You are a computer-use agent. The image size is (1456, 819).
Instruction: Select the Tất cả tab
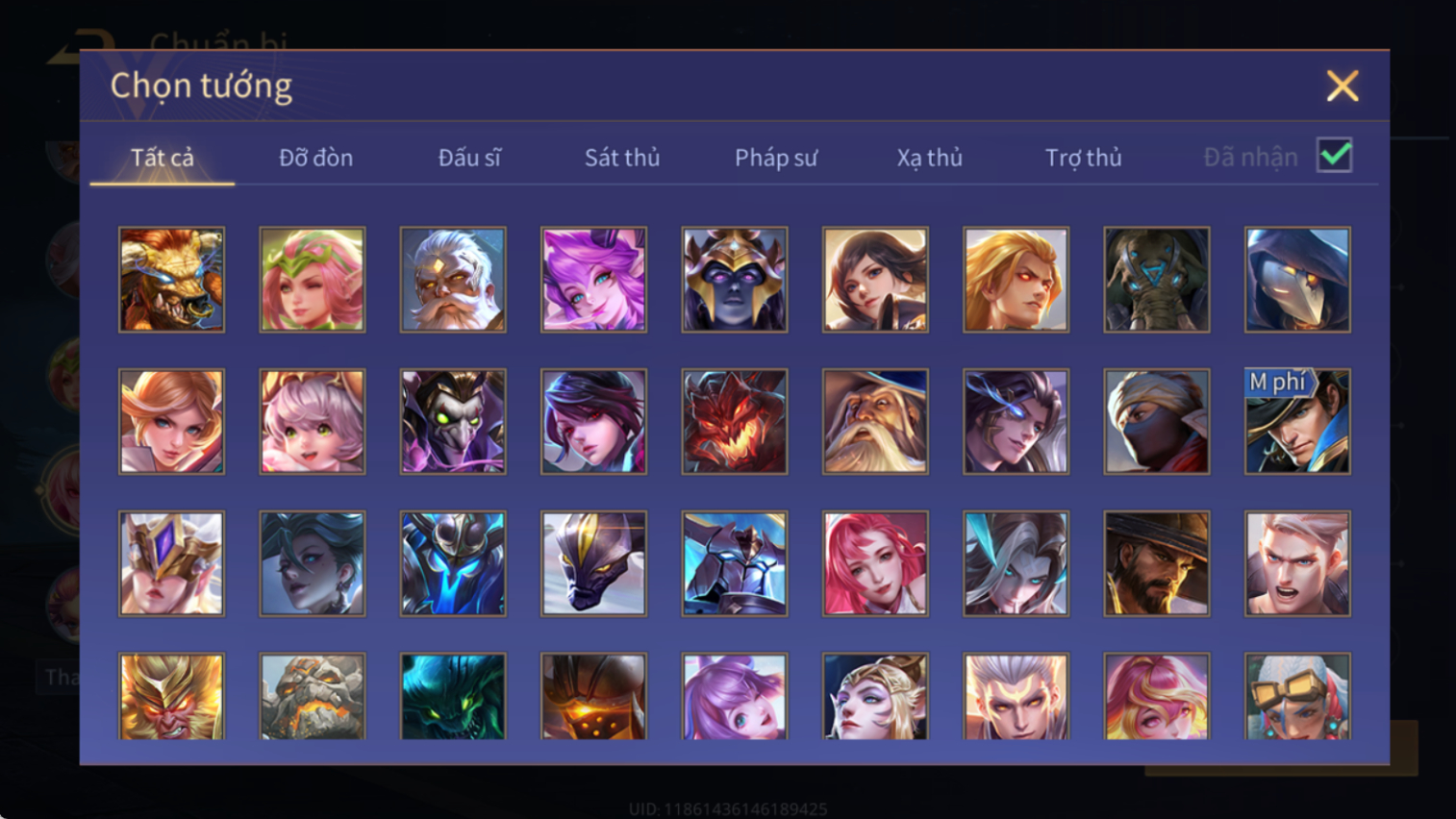coord(163,158)
